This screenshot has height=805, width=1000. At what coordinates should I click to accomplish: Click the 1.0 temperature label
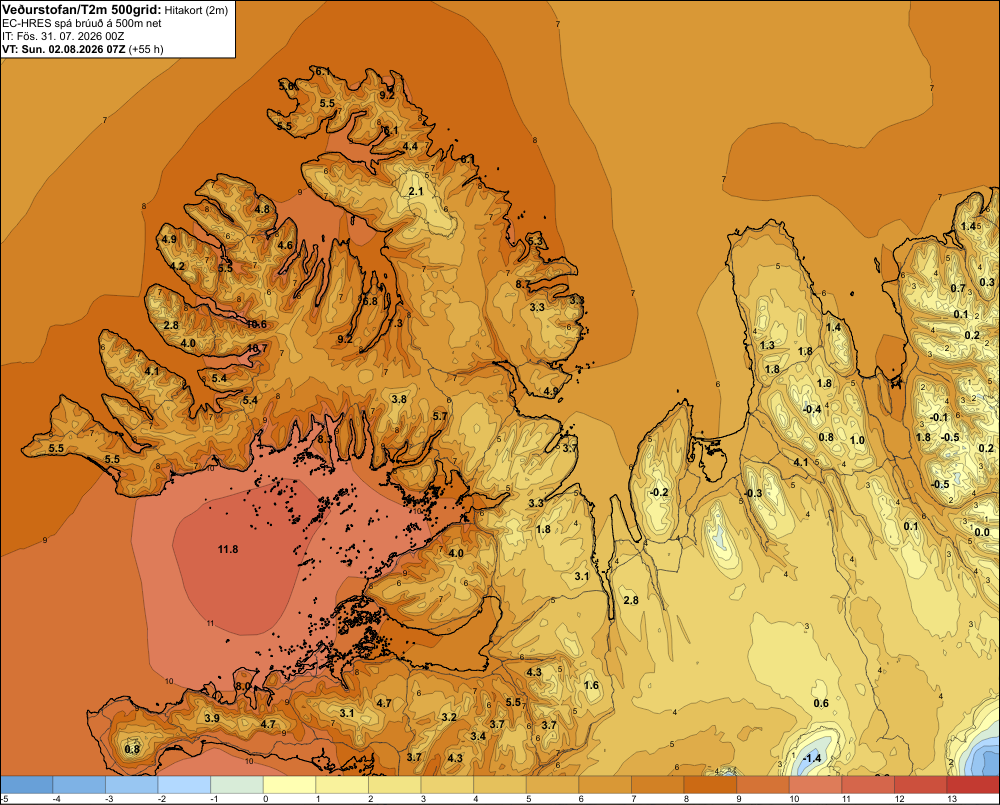(857, 440)
